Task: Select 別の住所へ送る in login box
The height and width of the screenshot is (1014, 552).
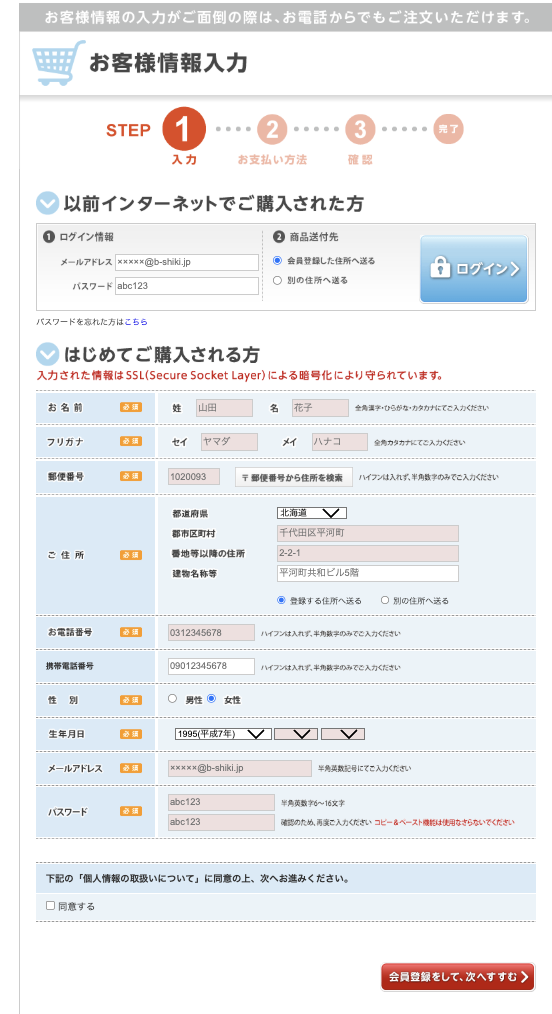Action: click(x=277, y=281)
